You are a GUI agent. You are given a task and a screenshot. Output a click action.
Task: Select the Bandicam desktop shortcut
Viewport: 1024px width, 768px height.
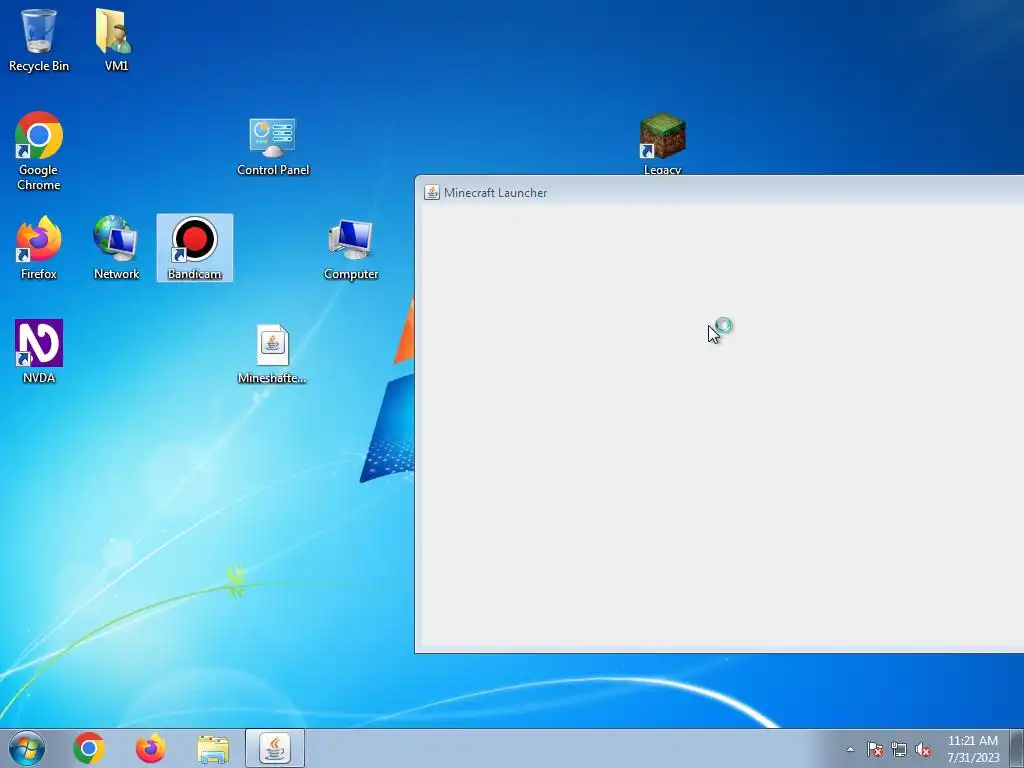(x=195, y=248)
